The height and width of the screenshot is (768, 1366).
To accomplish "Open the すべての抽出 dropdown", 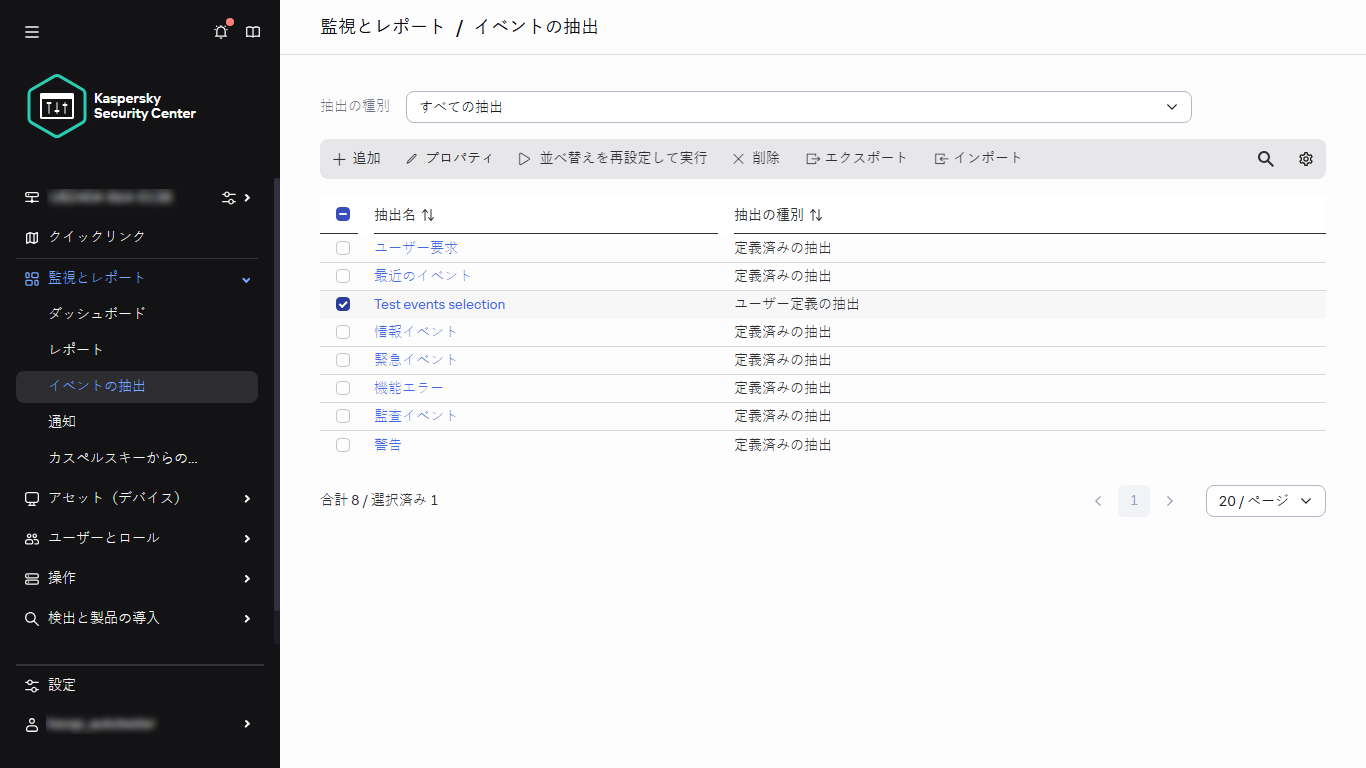I will pyautogui.click(x=797, y=106).
